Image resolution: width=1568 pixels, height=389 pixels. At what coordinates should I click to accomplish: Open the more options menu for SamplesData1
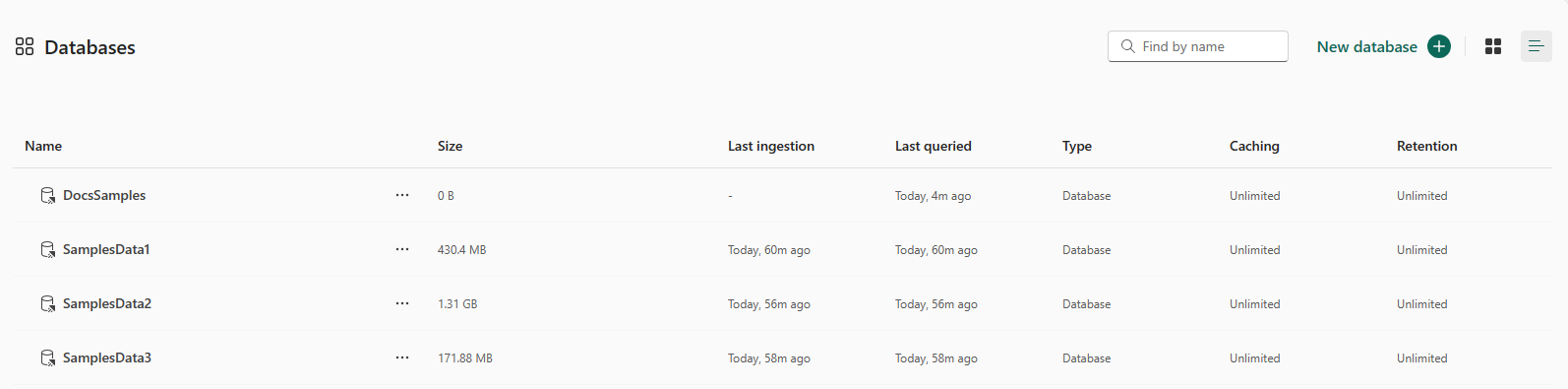coord(402,249)
